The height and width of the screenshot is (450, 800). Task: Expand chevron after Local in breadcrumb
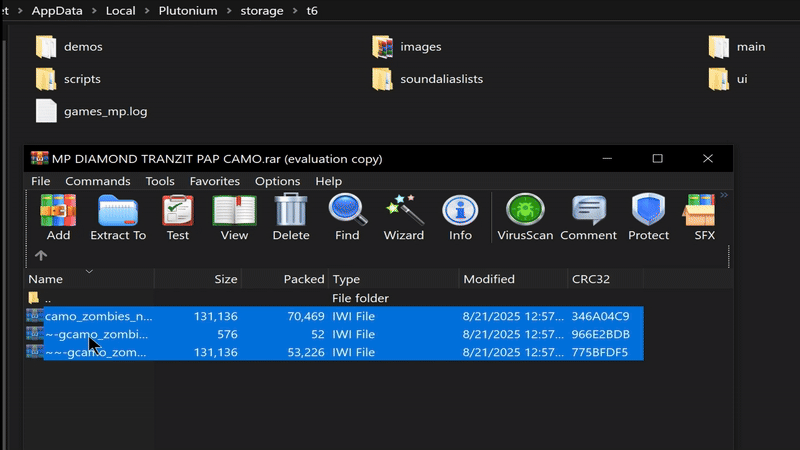147,11
